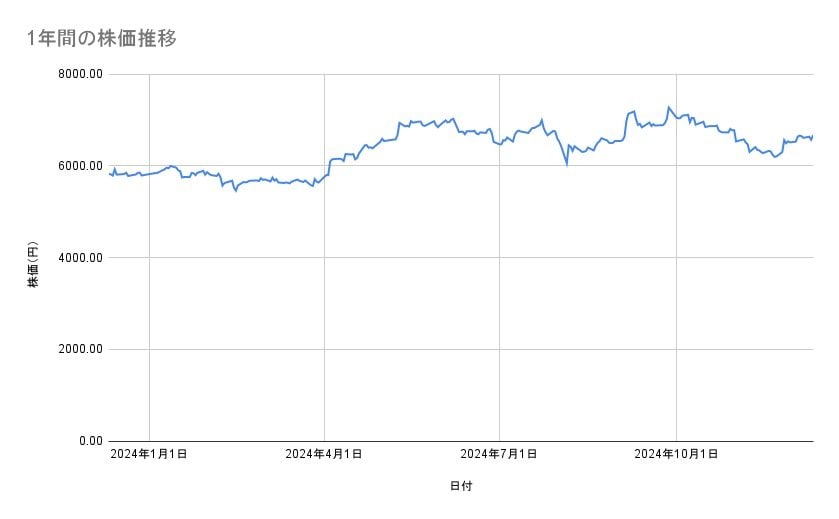
Task: Select the 4000.00 y-axis label
Action: [x=78, y=258]
